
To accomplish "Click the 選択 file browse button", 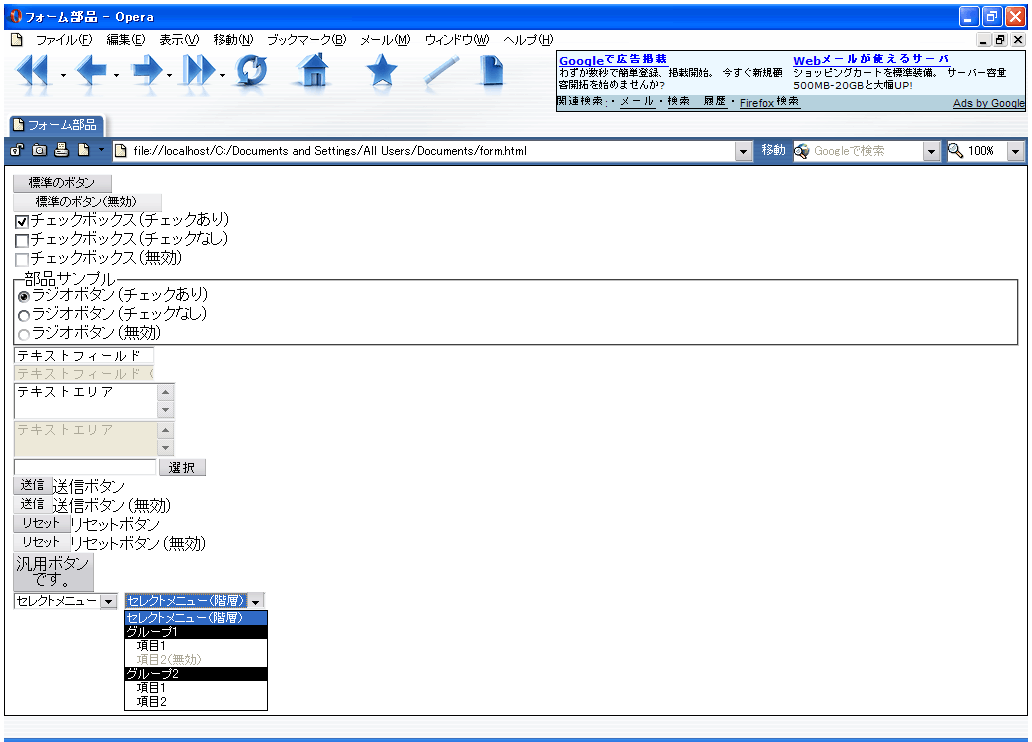I will (182, 467).
